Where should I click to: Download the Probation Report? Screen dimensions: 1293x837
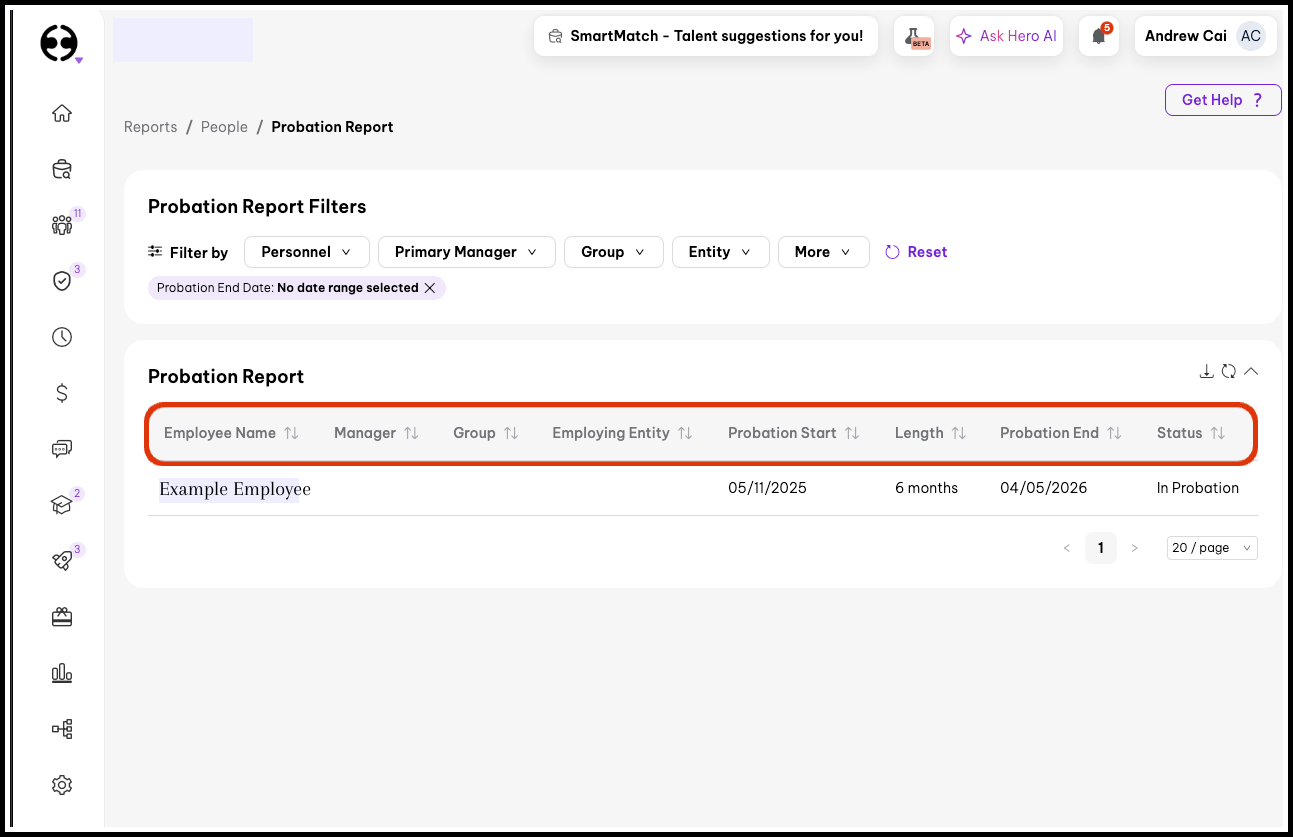click(x=1206, y=372)
